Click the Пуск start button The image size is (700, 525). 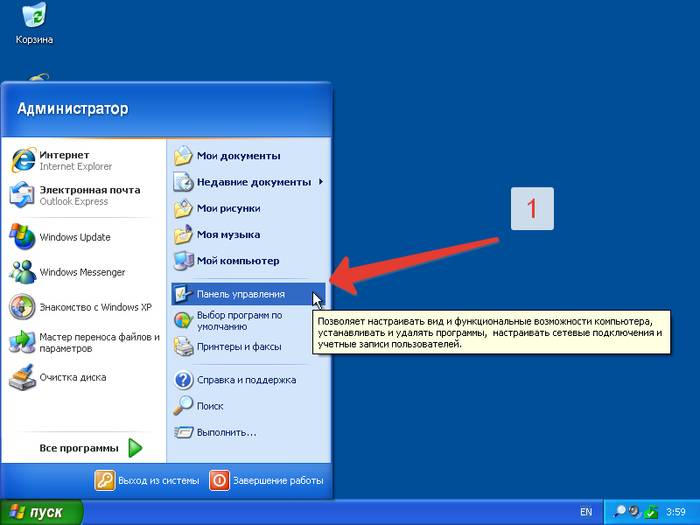42,512
